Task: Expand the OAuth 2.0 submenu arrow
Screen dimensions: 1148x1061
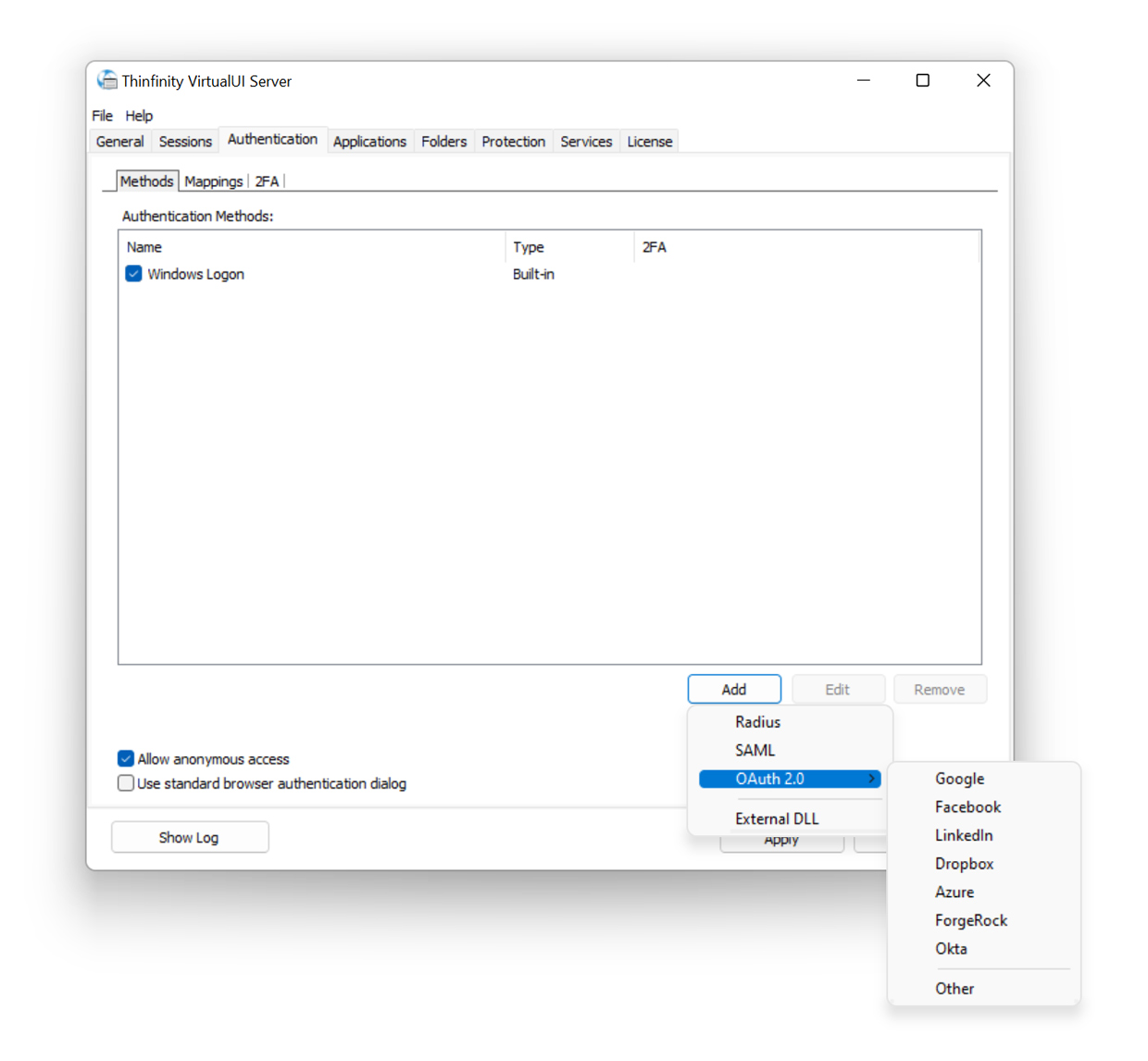Action: coord(871,779)
